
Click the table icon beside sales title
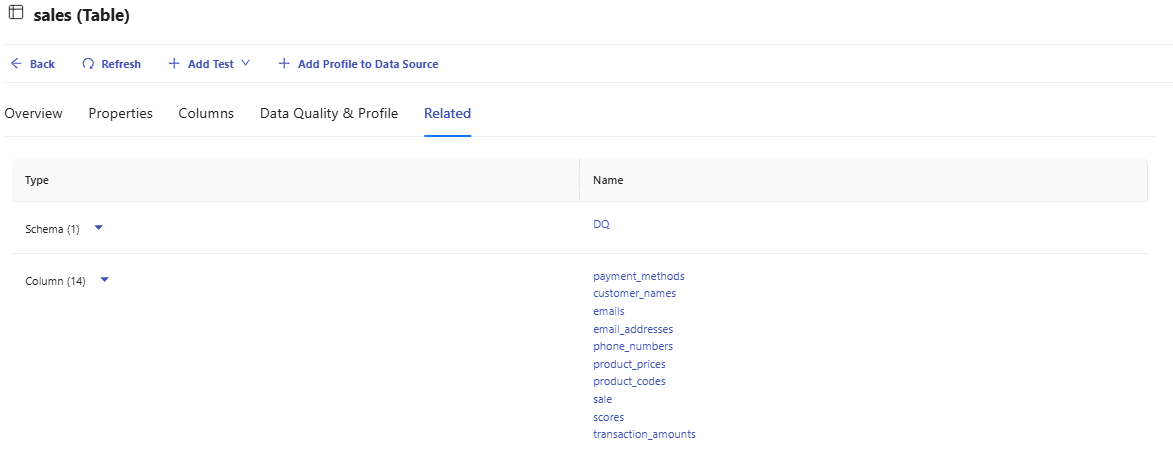point(16,12)
